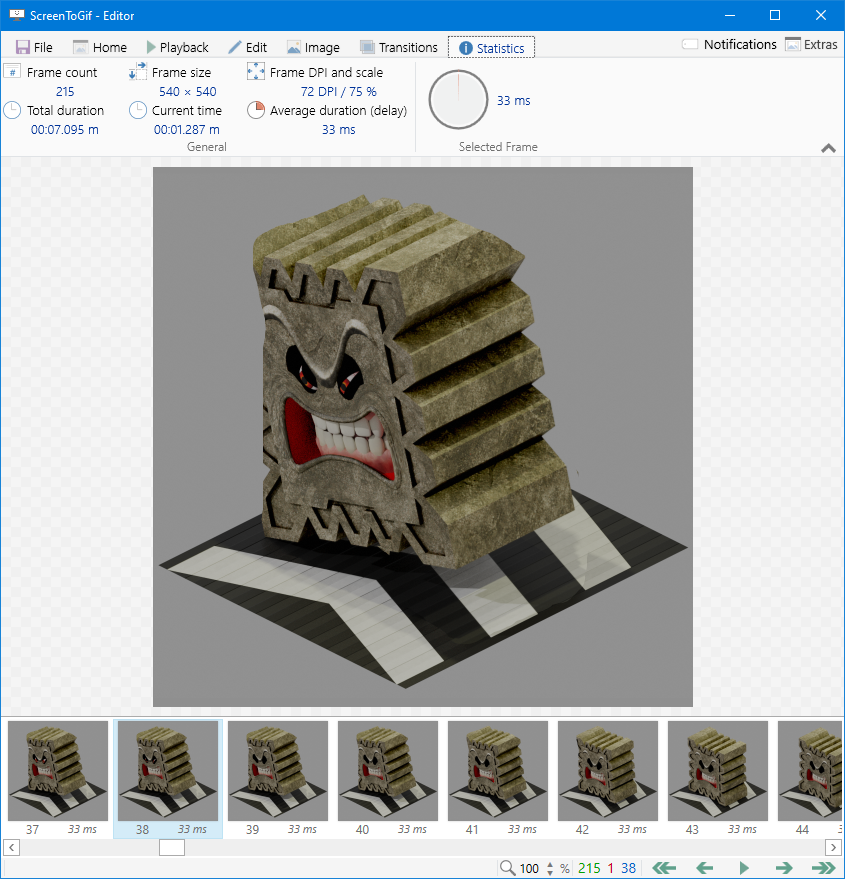Click the red selected frames count 1
Viewport: 845px width, 879px height.
click(x=611, y=868)
